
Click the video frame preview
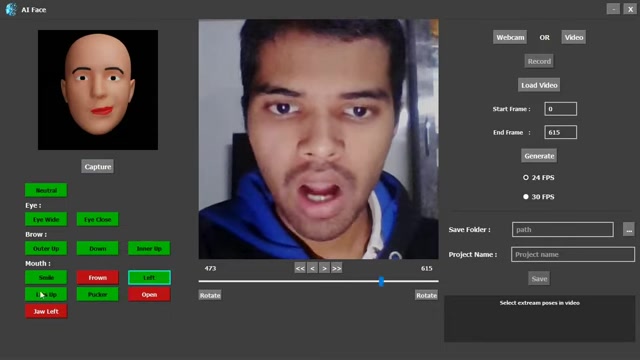coord(318,139)
